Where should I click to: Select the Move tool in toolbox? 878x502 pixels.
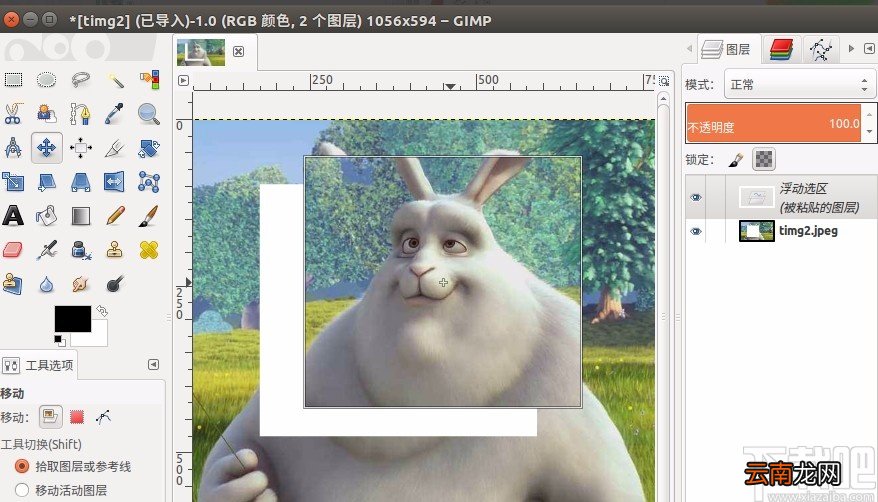click(46, 148)
